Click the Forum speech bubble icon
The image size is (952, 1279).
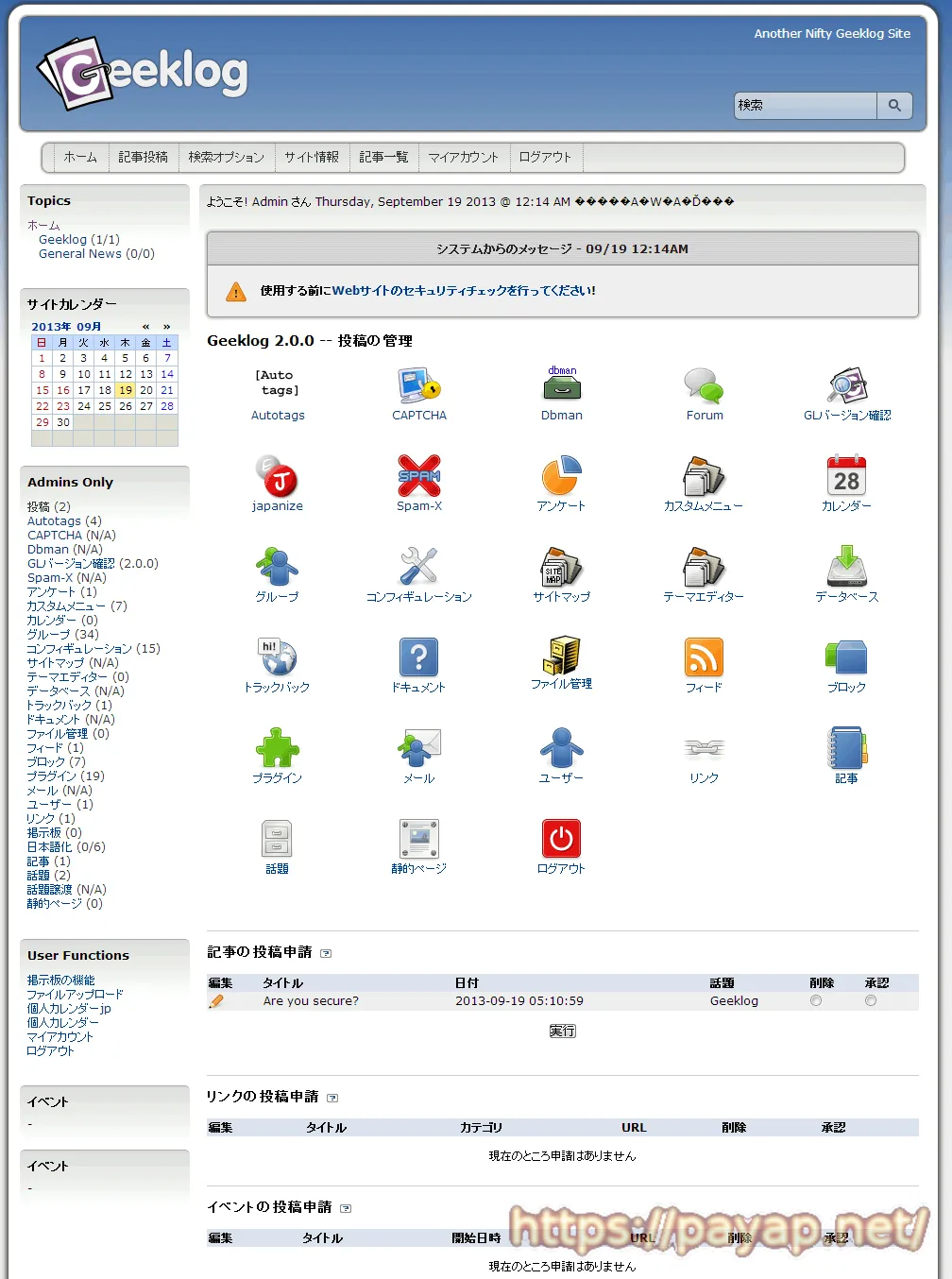(705, 386)
